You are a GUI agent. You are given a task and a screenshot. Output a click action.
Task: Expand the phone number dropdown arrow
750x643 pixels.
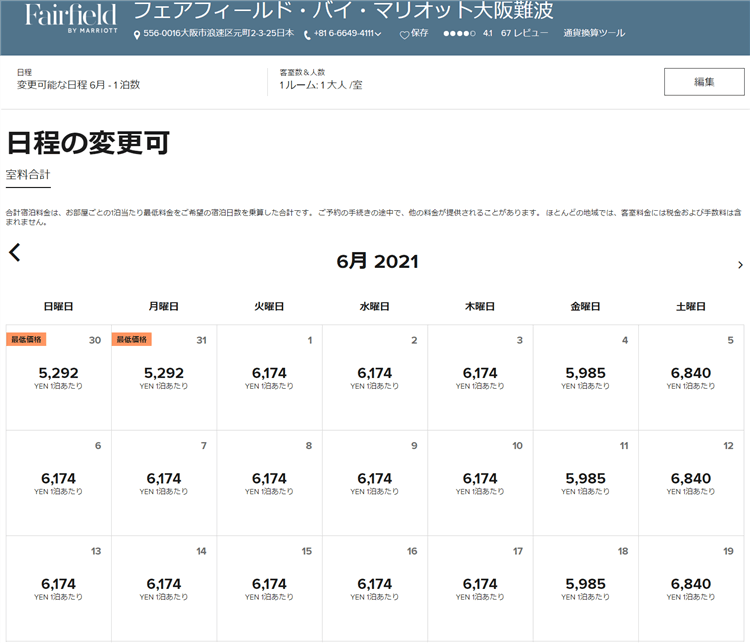click(380, 34)
